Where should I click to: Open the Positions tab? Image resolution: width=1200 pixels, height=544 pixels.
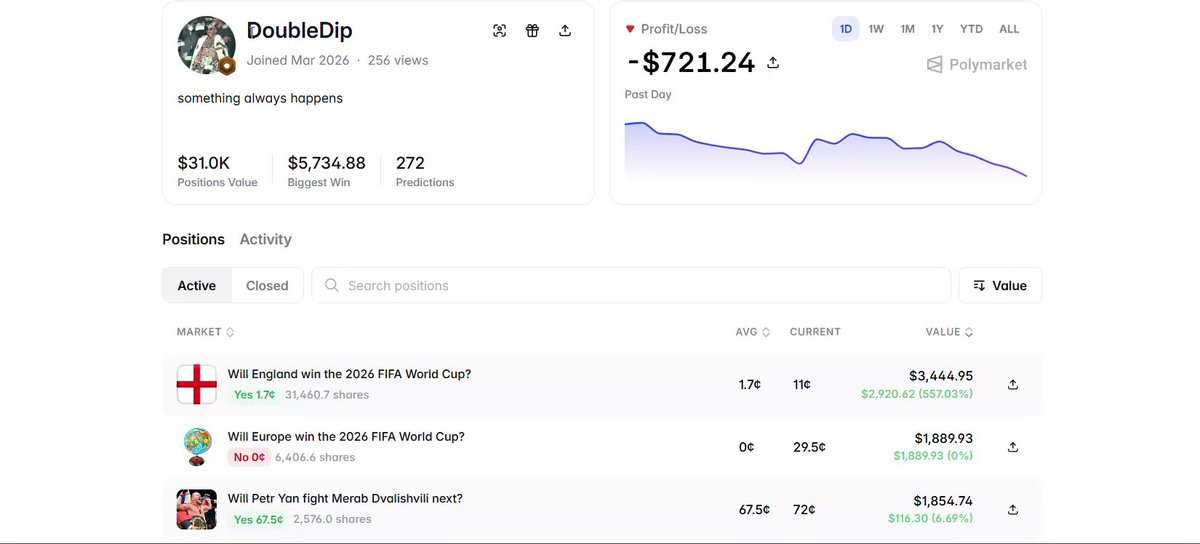193,239
